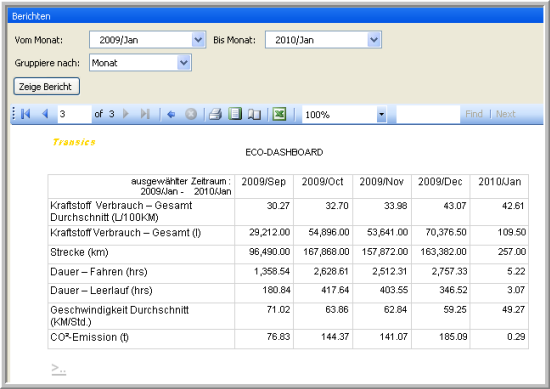Select the 2009/Sep column header
The image size is (550, 389).
pos(264,182)
